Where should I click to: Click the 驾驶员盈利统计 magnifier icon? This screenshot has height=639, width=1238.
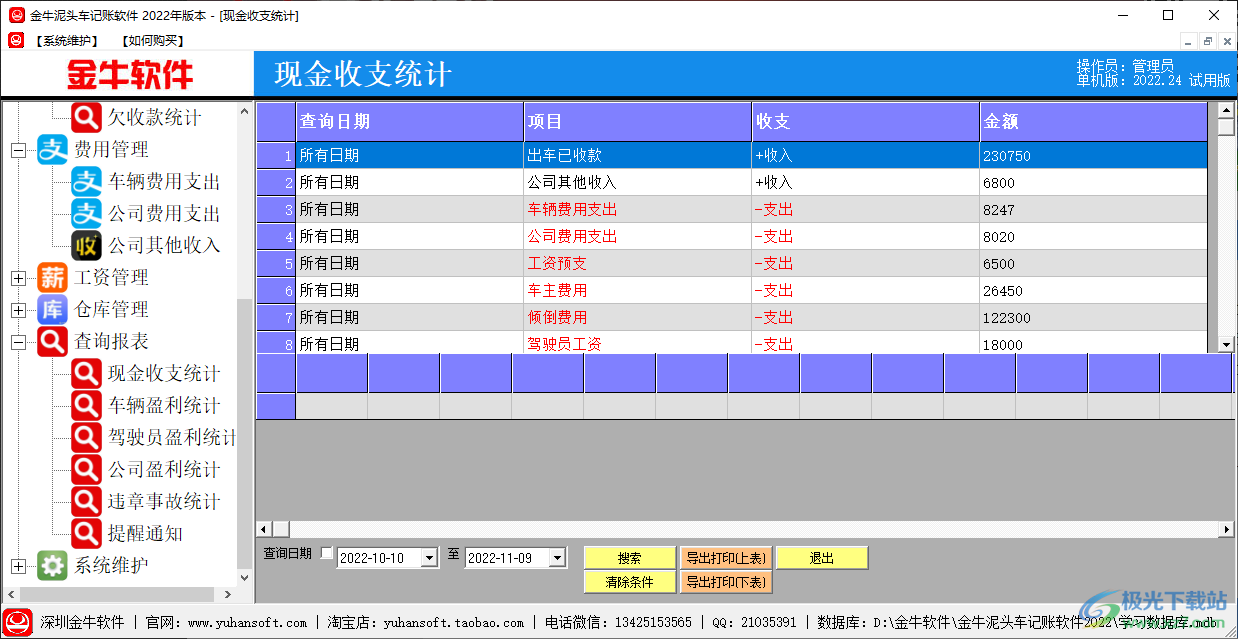85,438
